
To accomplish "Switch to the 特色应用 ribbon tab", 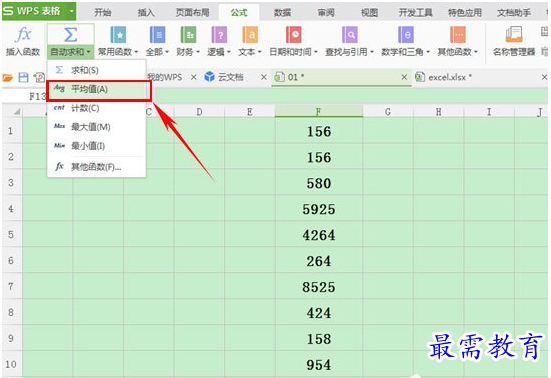I will pyautogui.click(x=465, y=13).
